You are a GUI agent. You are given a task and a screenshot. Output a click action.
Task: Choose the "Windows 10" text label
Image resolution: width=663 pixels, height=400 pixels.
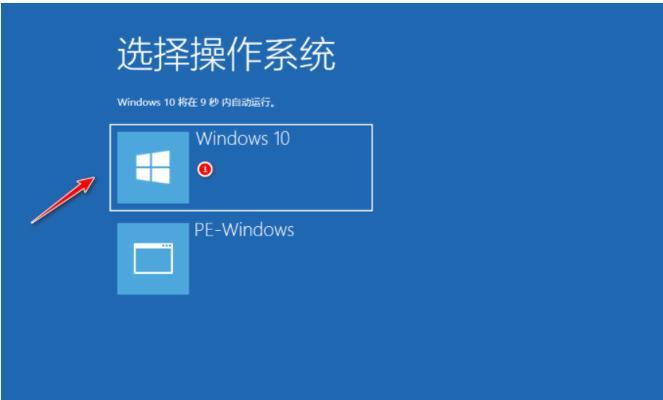pos(243,139)
